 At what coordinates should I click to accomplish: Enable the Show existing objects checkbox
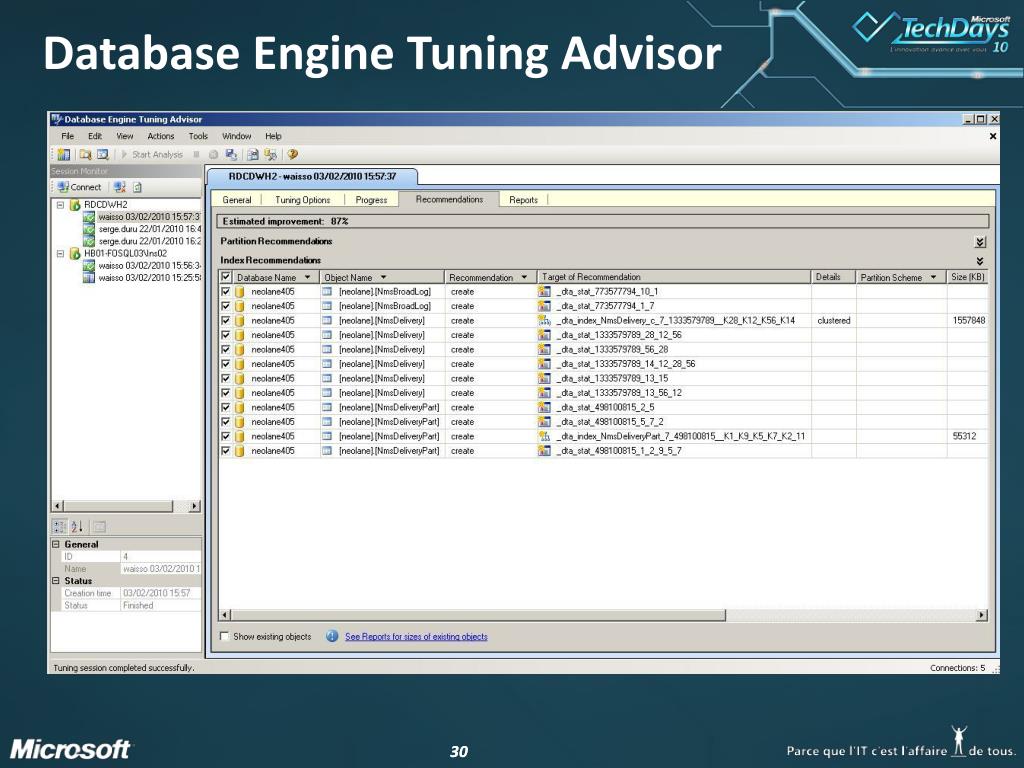(x=225, y=636)
